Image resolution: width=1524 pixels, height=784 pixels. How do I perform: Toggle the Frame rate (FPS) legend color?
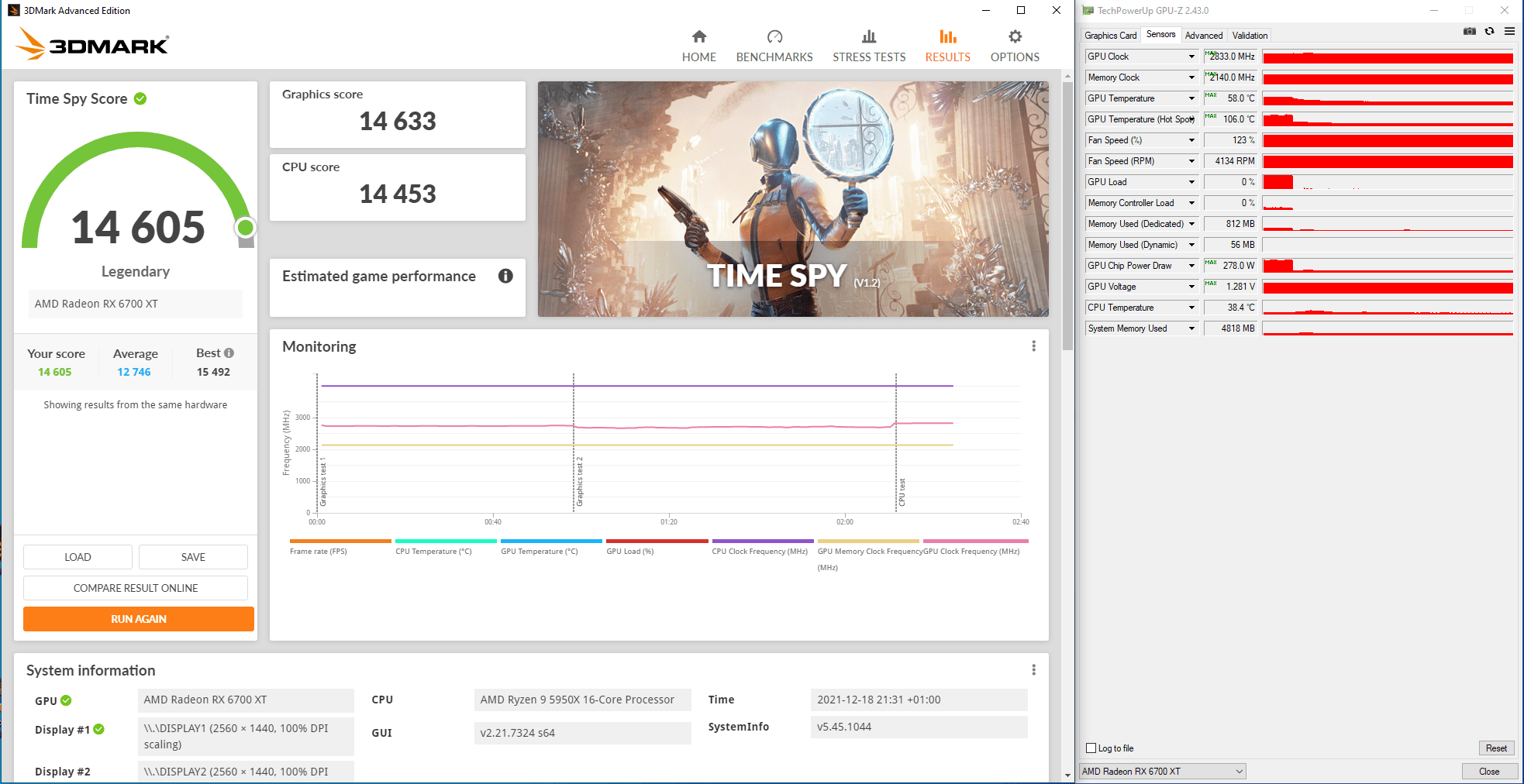point(340,541)
